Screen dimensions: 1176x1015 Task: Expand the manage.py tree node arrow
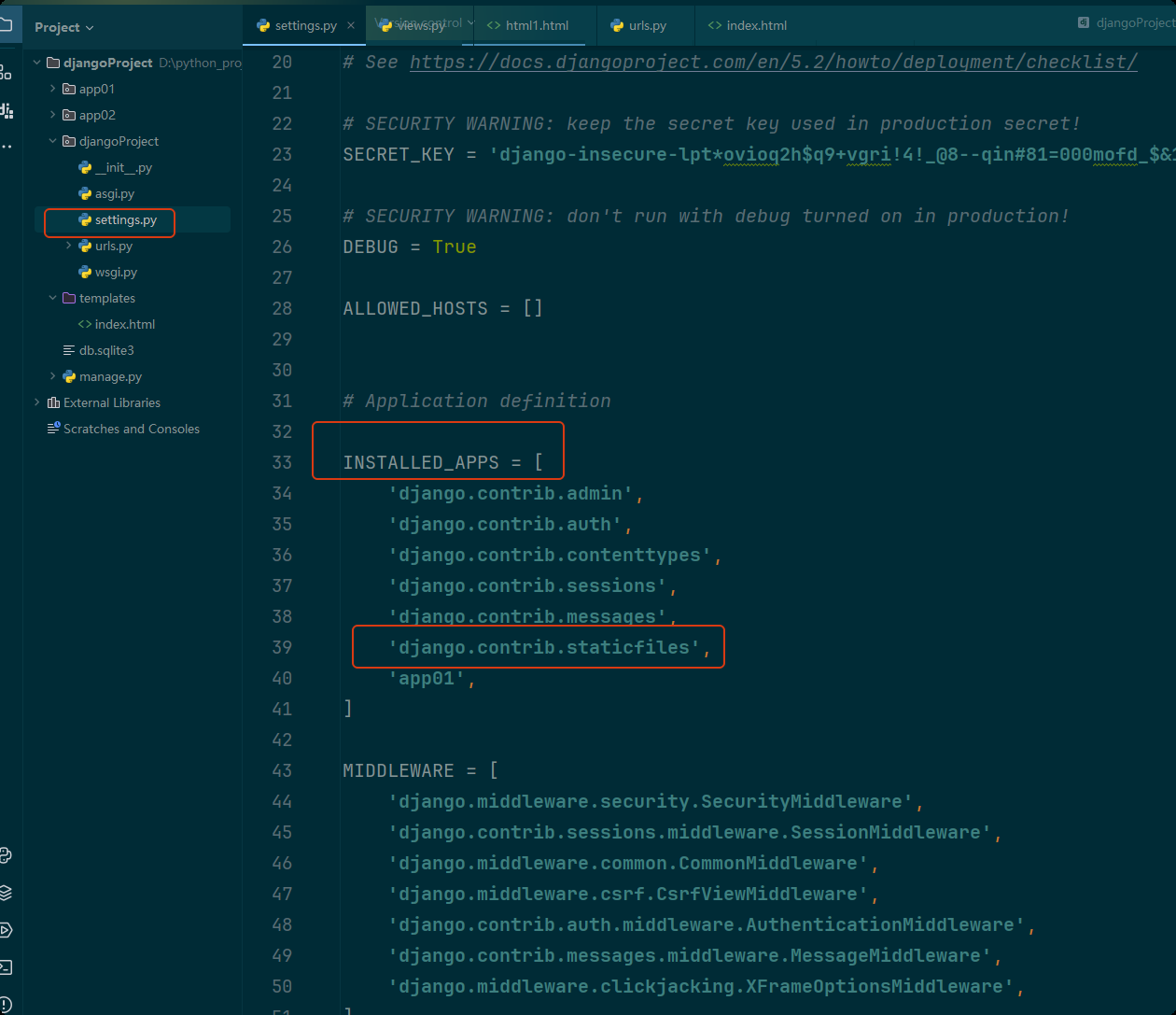tap(52, 376)
